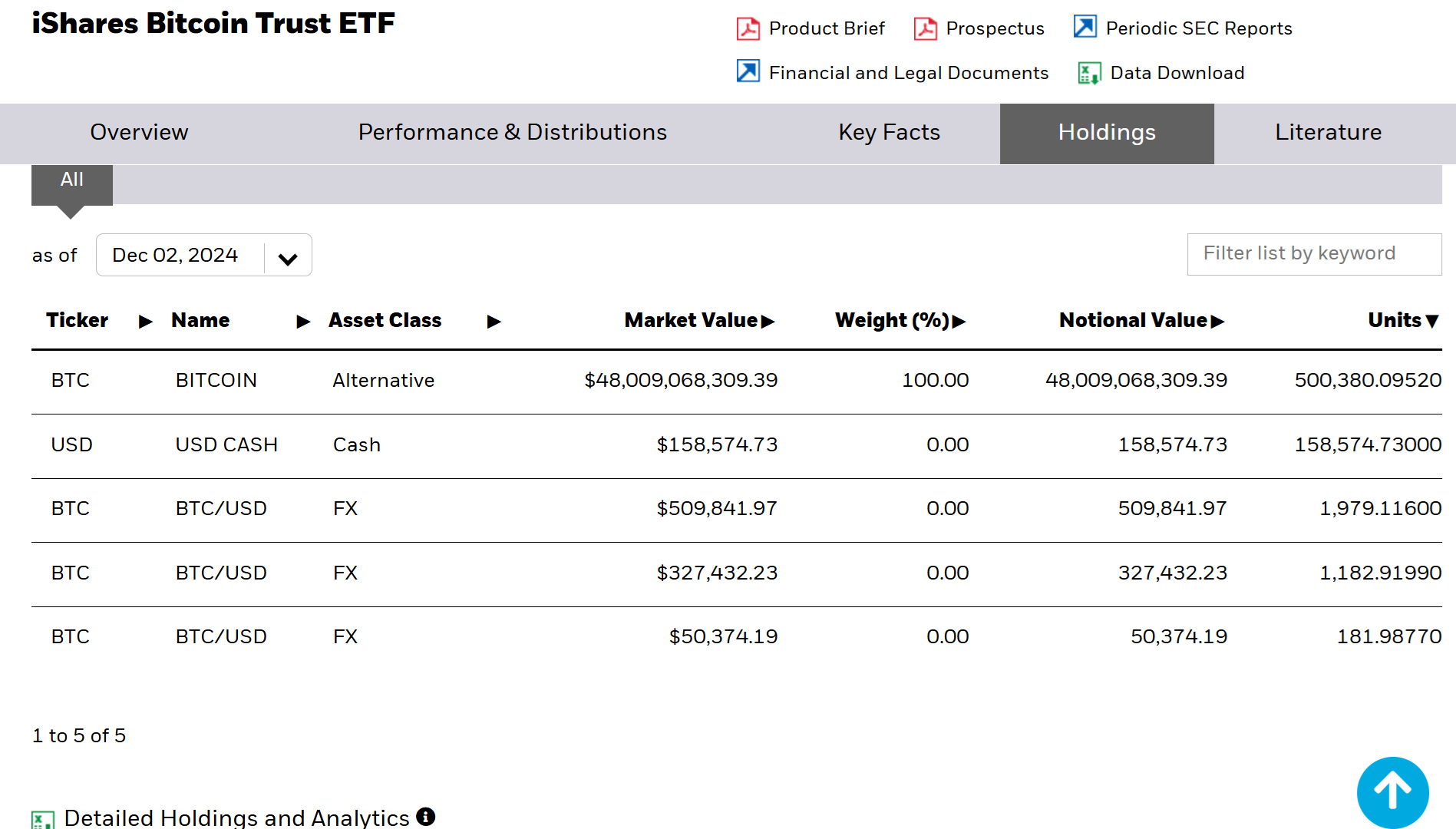Screen dimensions: 1456x829
Task: Open Periodic SEC Reports link
Action: 1199,28
